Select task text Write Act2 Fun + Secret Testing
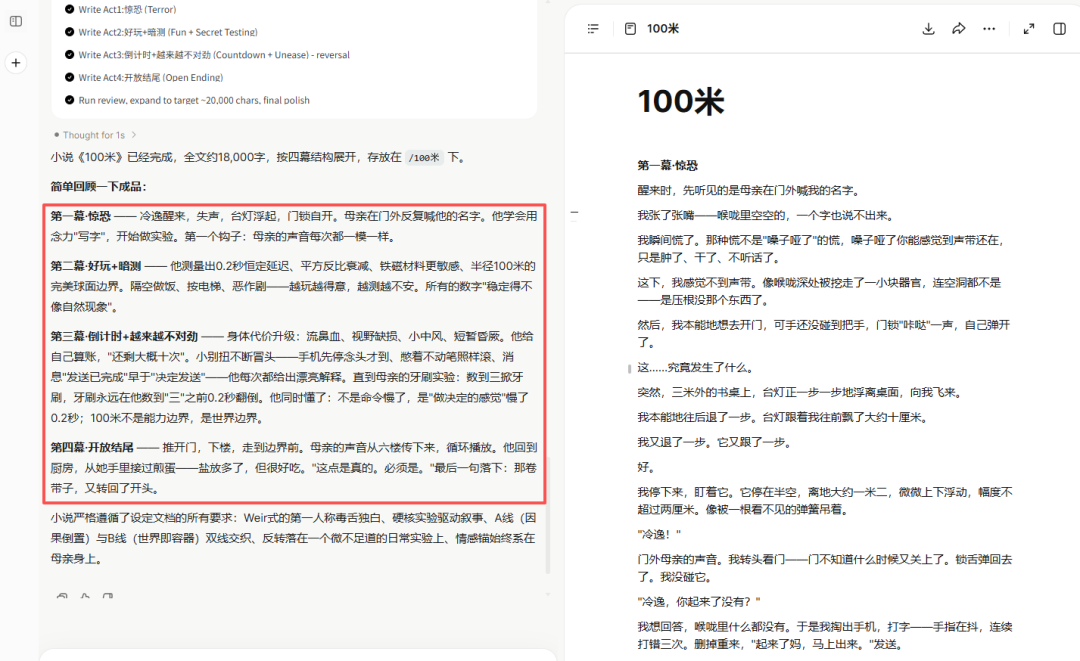Image resolution: width=1080 pixels, height=661 pixels. click(168, 32)
